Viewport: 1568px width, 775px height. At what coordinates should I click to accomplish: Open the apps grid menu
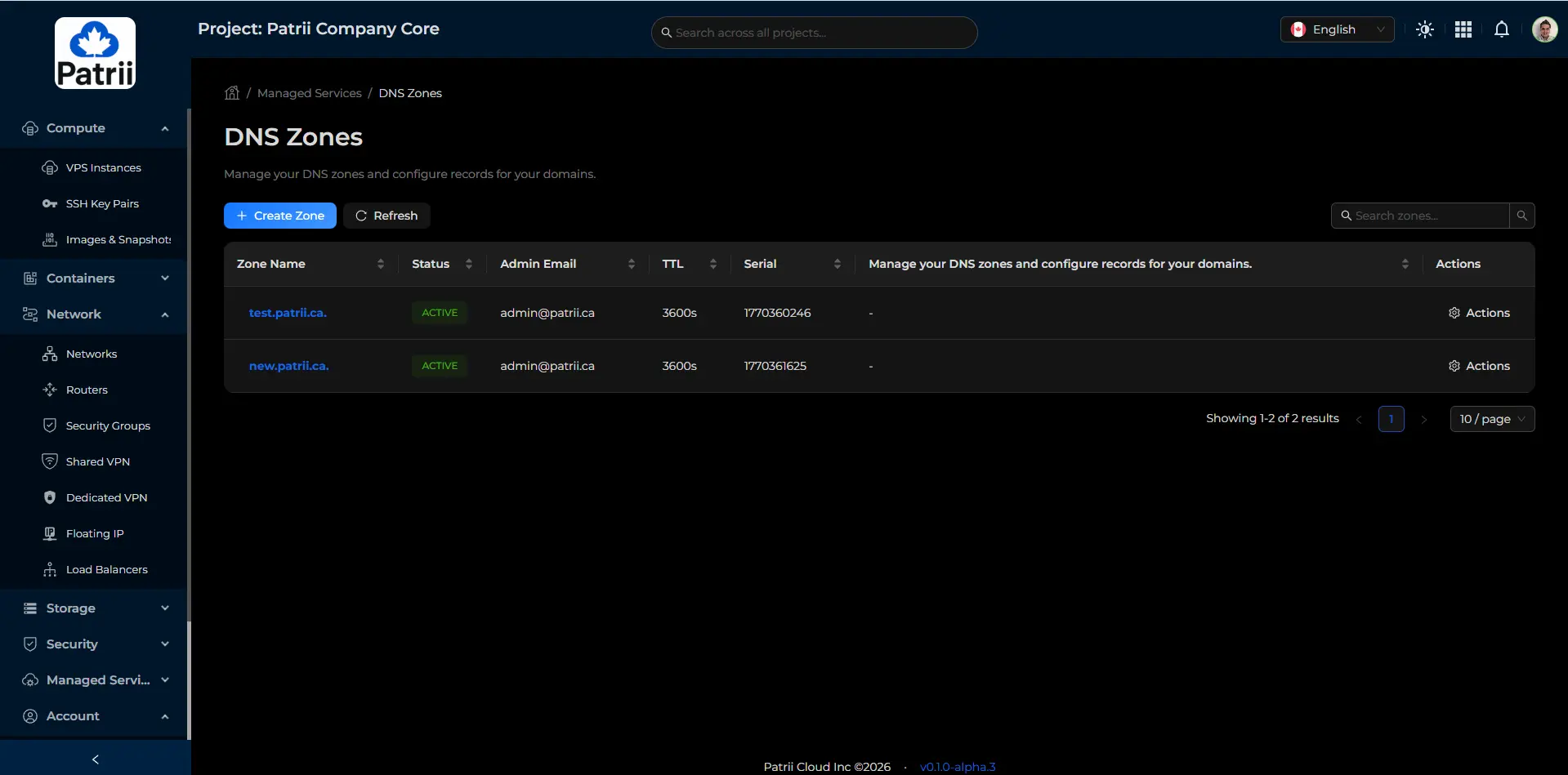pos(1463,30)
